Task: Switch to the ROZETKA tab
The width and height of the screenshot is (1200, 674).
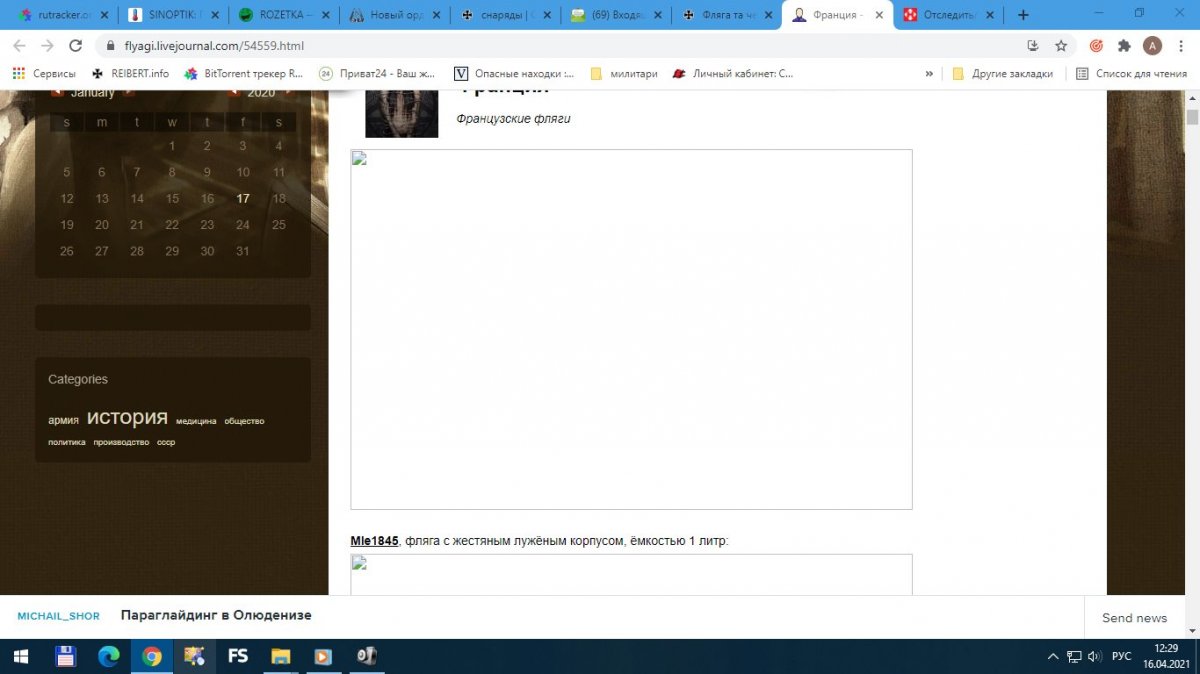Action: click(282, 15)
